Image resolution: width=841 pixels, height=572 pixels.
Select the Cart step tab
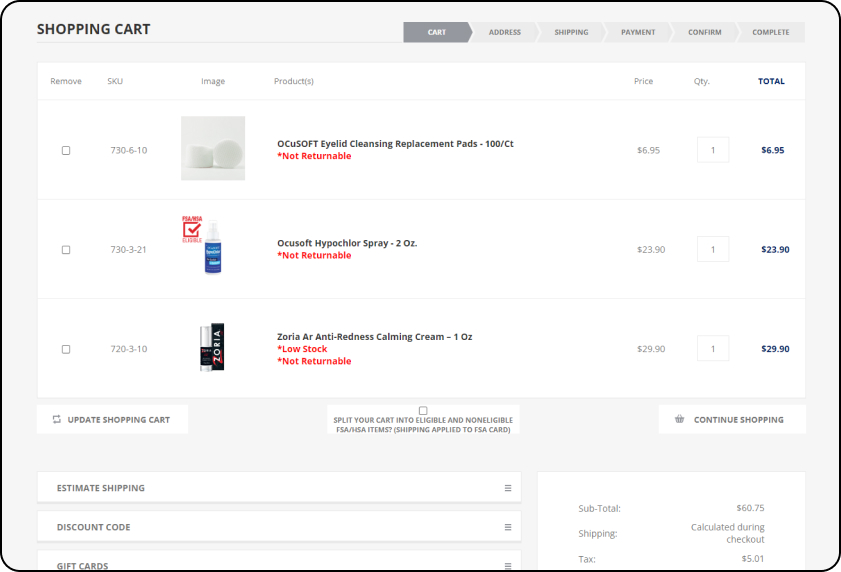pos(437,32)
